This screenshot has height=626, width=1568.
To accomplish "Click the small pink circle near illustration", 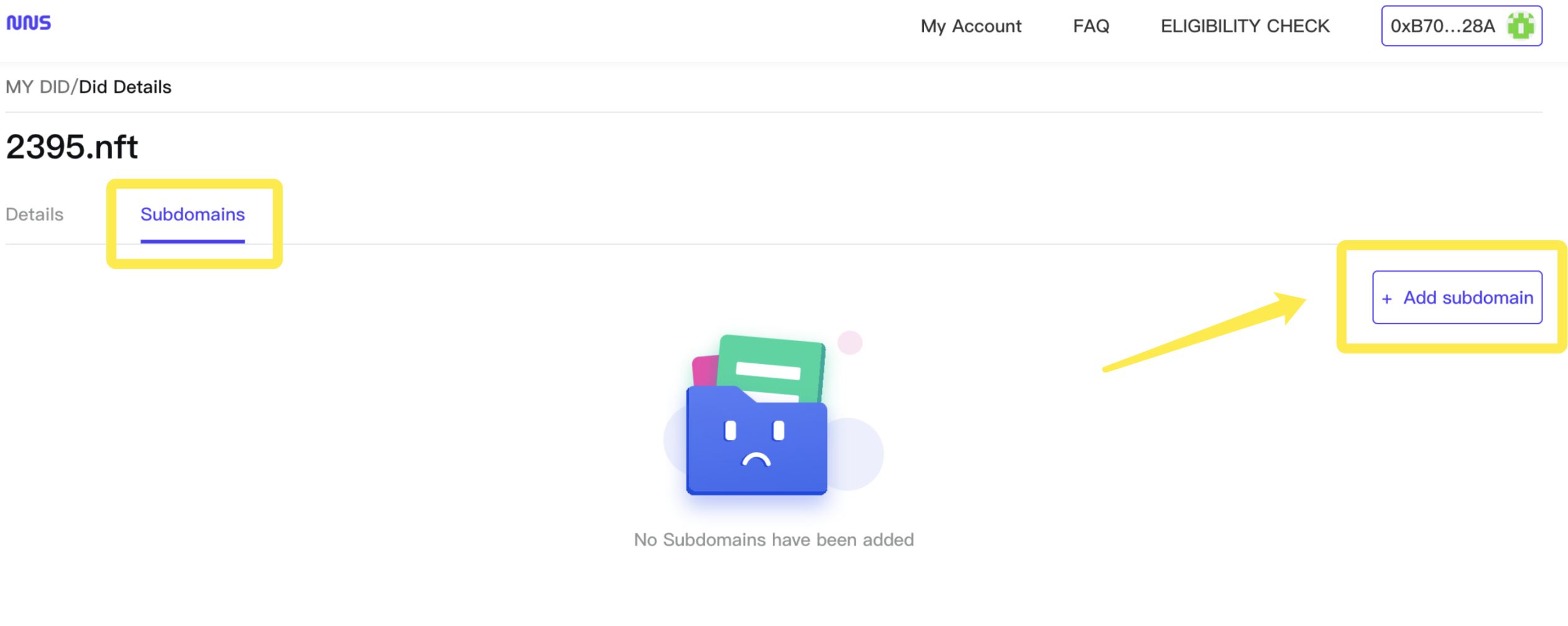I will (x=849, y=342).
